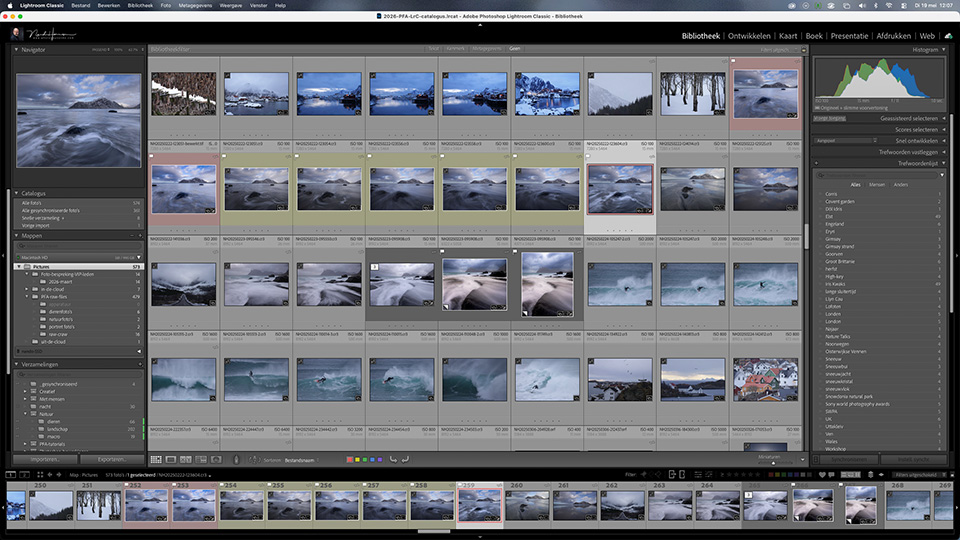960x540 pixels.
Task: Toggle the green label filter in filmstrip bar
Action: (783, 474)
